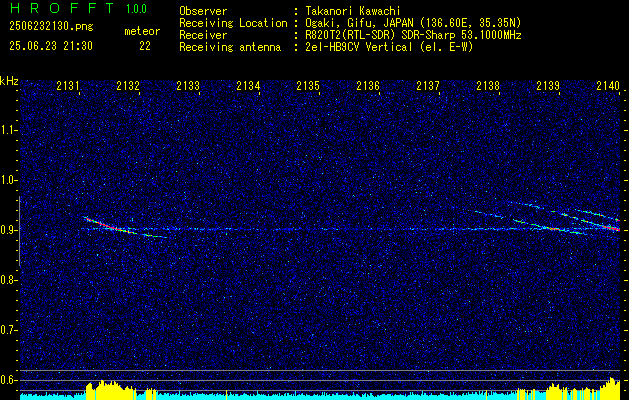The image size is (629, 400).
Task: Click time marker 2132
Action: (128, 86)
